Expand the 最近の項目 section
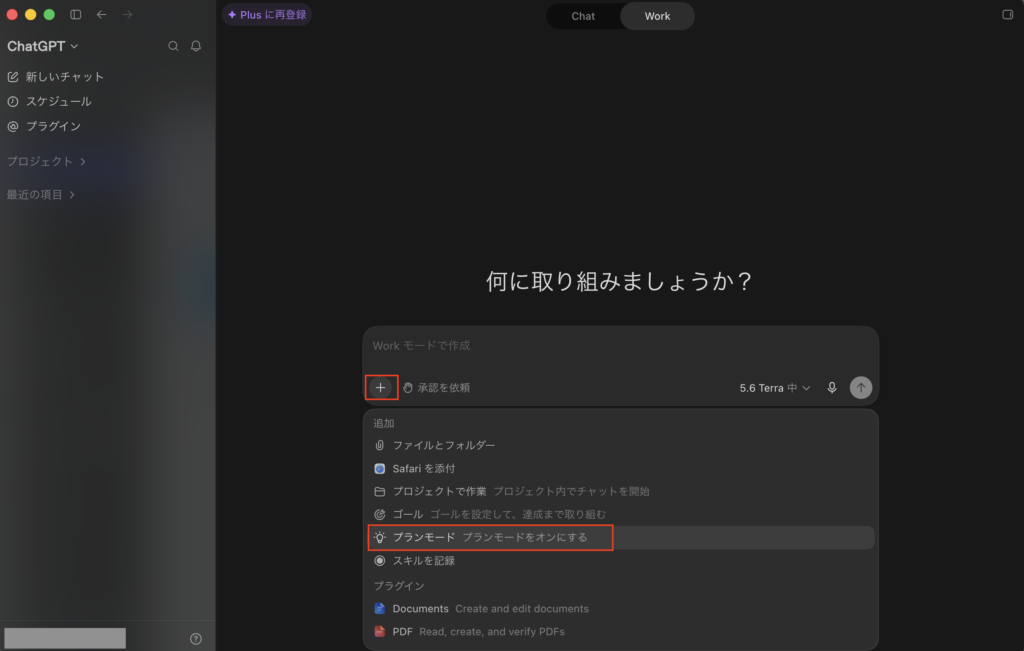The width and height of the screenshot is (1024, 651). (40, 195)
